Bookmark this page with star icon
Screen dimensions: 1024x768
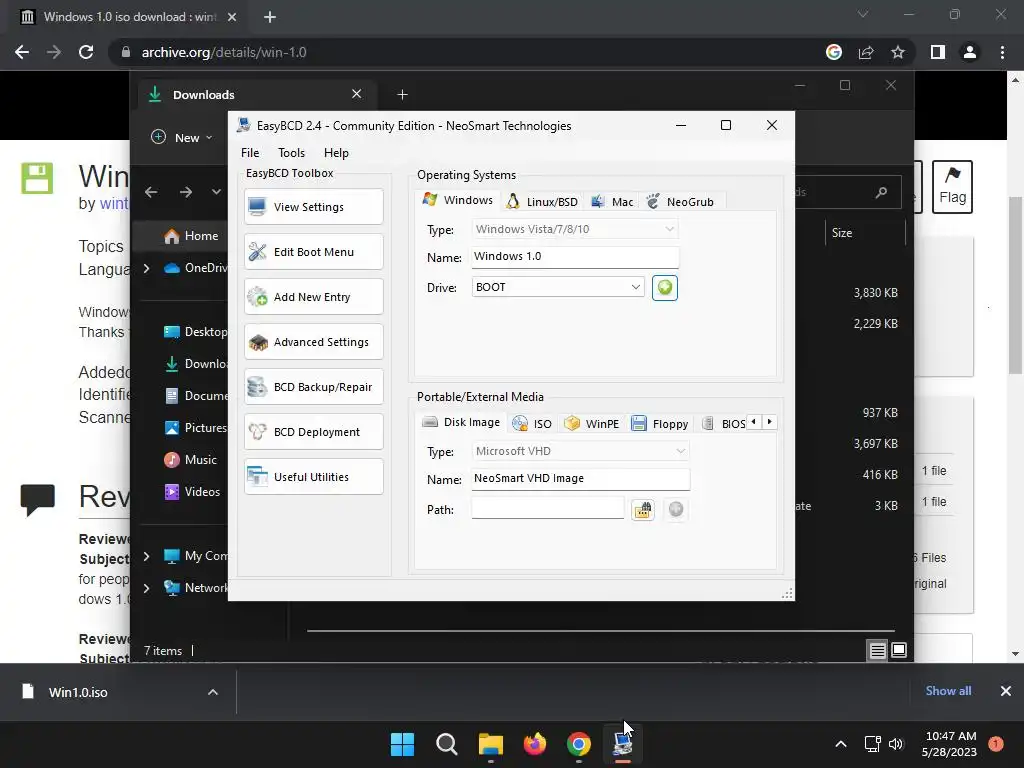pyautogui.click(x=898, y=52)
